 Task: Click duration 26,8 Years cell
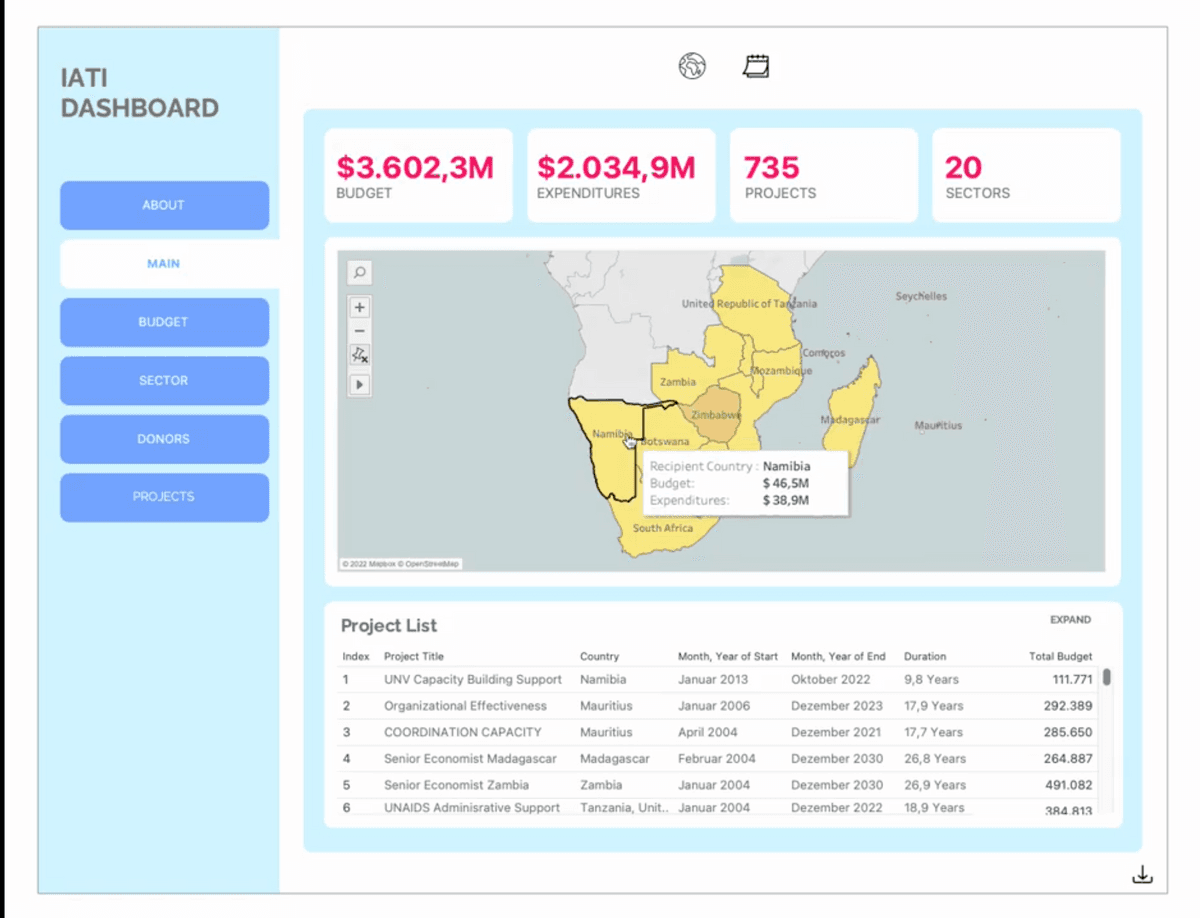(935, 759)
